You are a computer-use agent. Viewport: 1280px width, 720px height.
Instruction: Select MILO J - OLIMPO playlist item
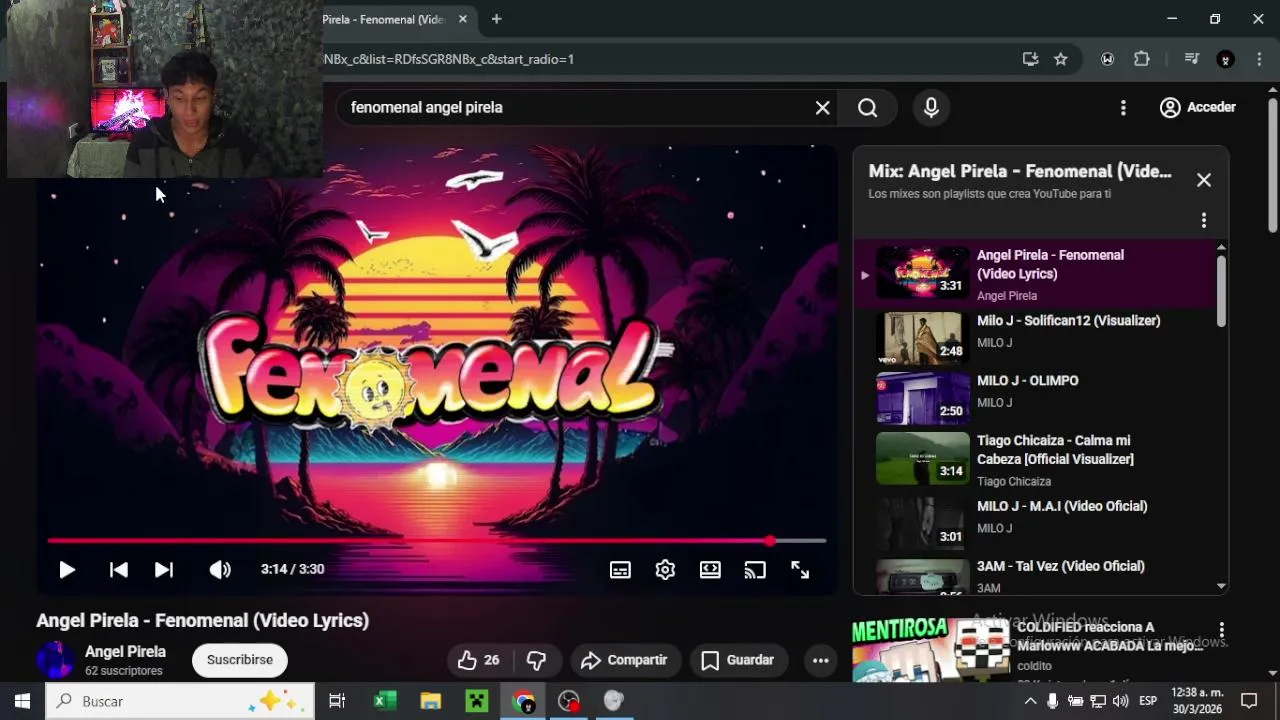point(1040,397)
